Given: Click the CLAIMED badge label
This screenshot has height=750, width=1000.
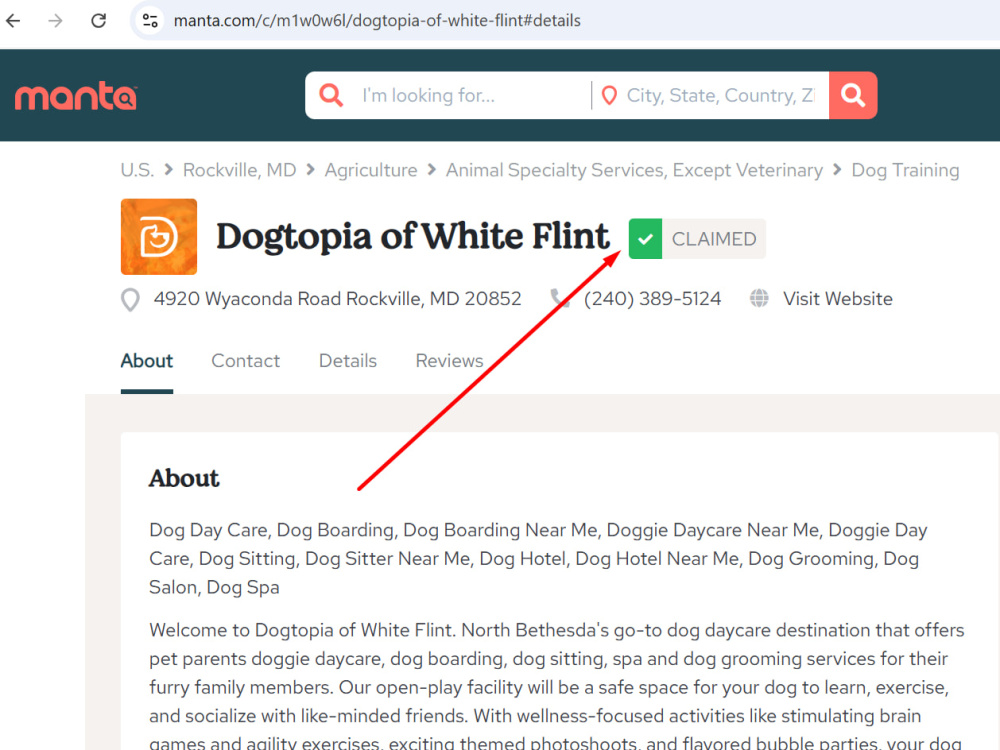Looking at the screenshot, I should coord(714,239).
